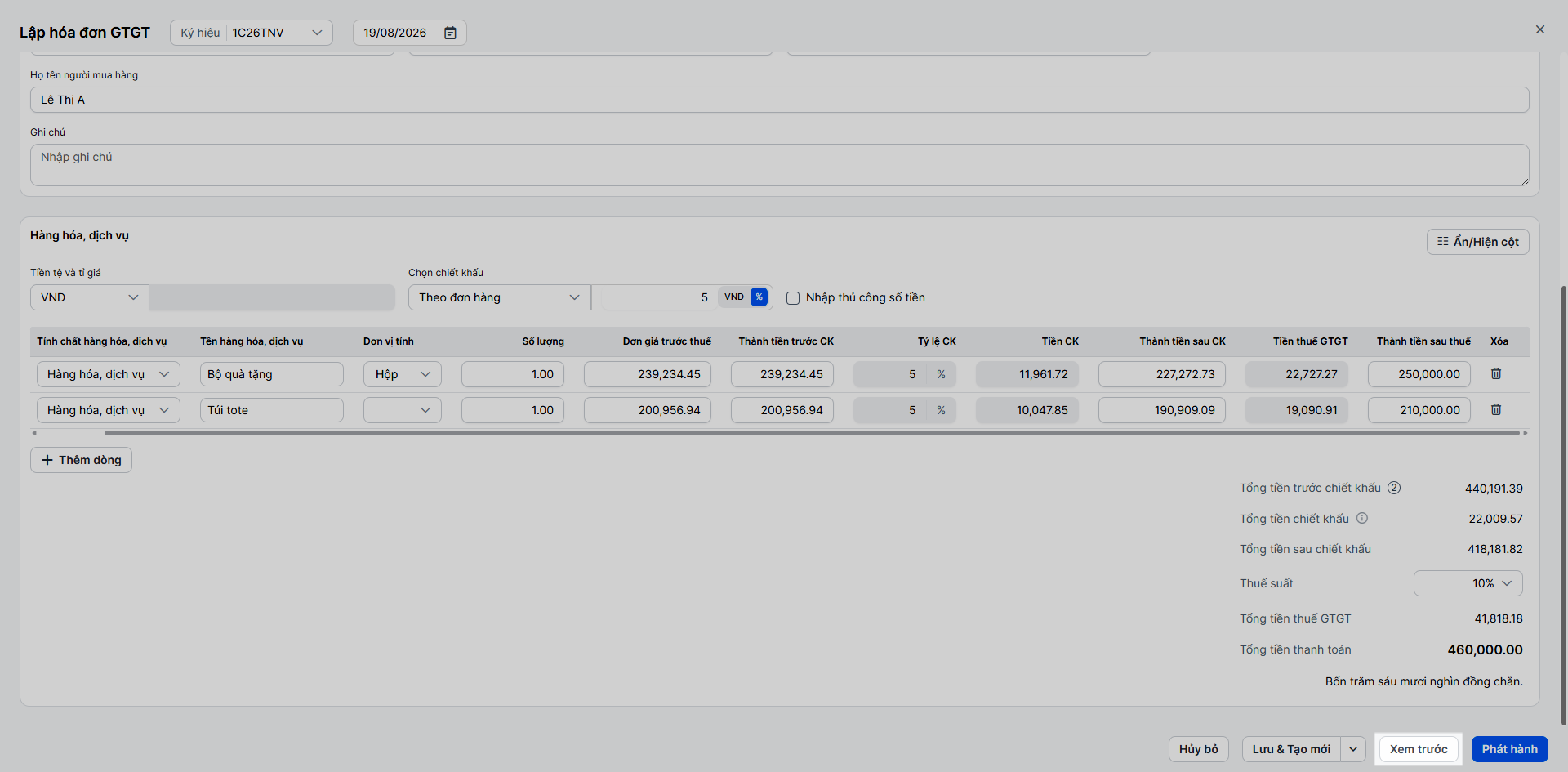Click quantity field of Túi tote row
Image resolution: width=1568 pixels, height=772 pixels.
point(513,410)
